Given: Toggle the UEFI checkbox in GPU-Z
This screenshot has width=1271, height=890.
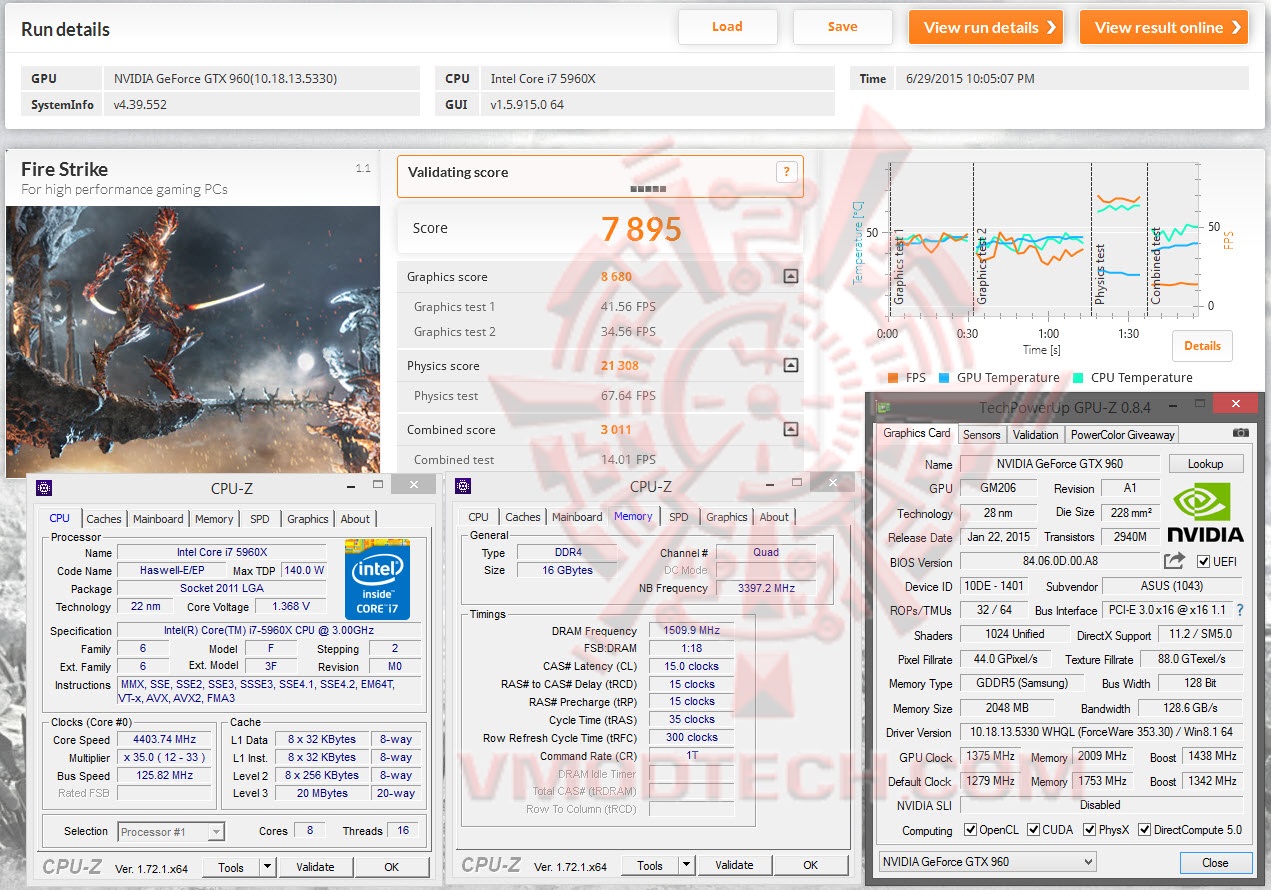Looking at the screenshot, I should 1203,561.
